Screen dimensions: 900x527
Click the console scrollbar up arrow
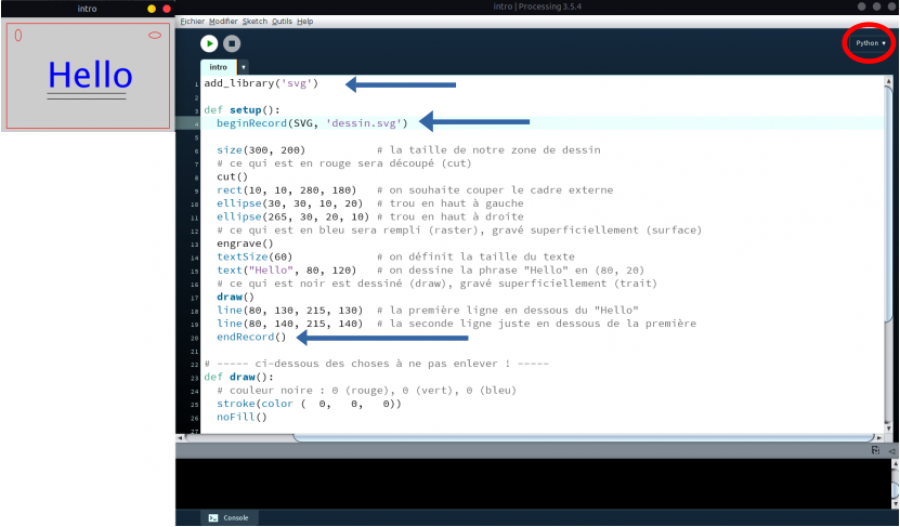click(895, 463)
